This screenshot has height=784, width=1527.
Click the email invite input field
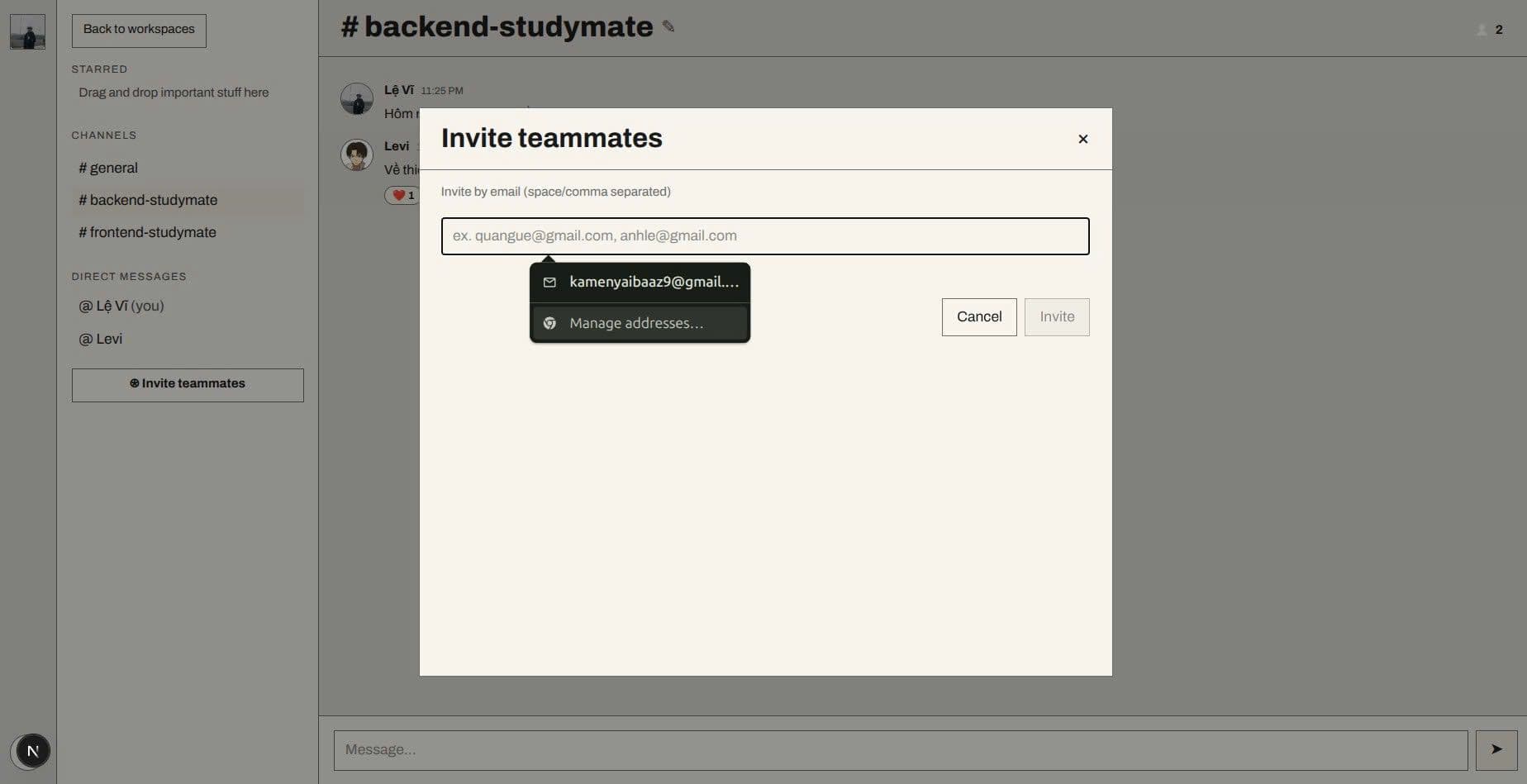pyautogui.click(x=765, y=236)
